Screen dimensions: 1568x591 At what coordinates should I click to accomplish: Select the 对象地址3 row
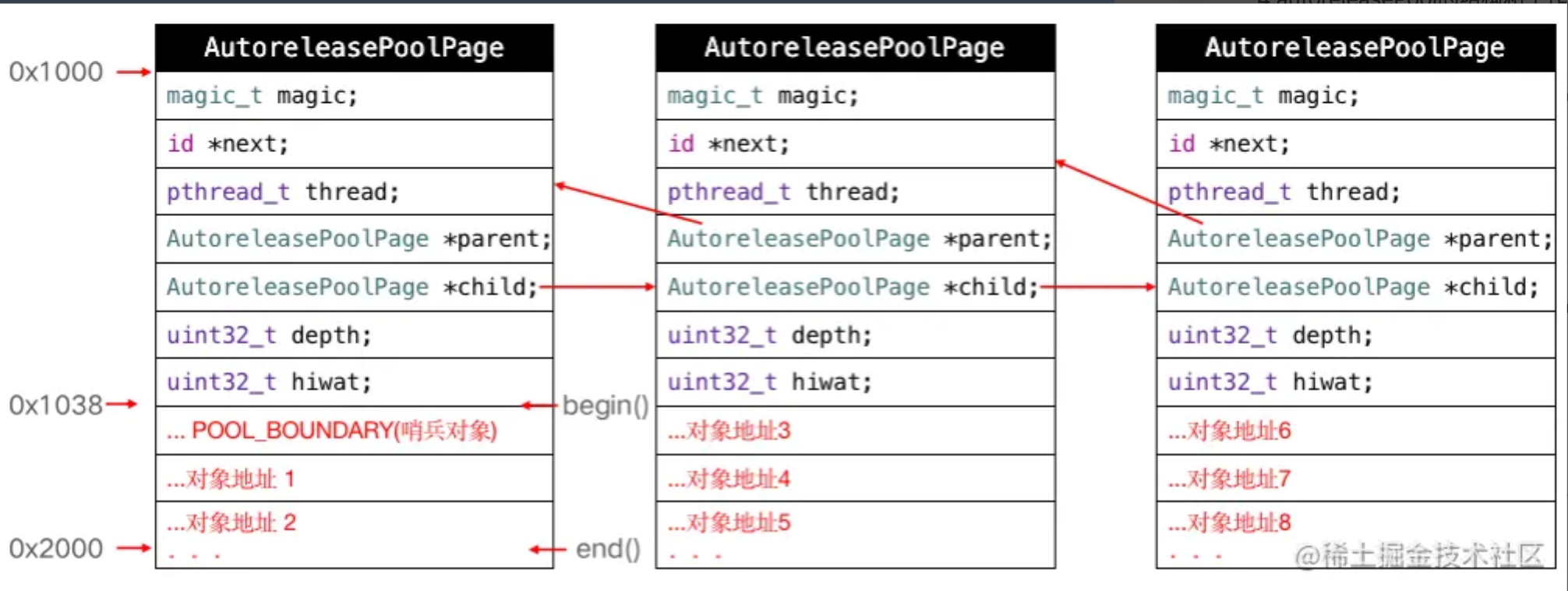click(x=729, y=430)
